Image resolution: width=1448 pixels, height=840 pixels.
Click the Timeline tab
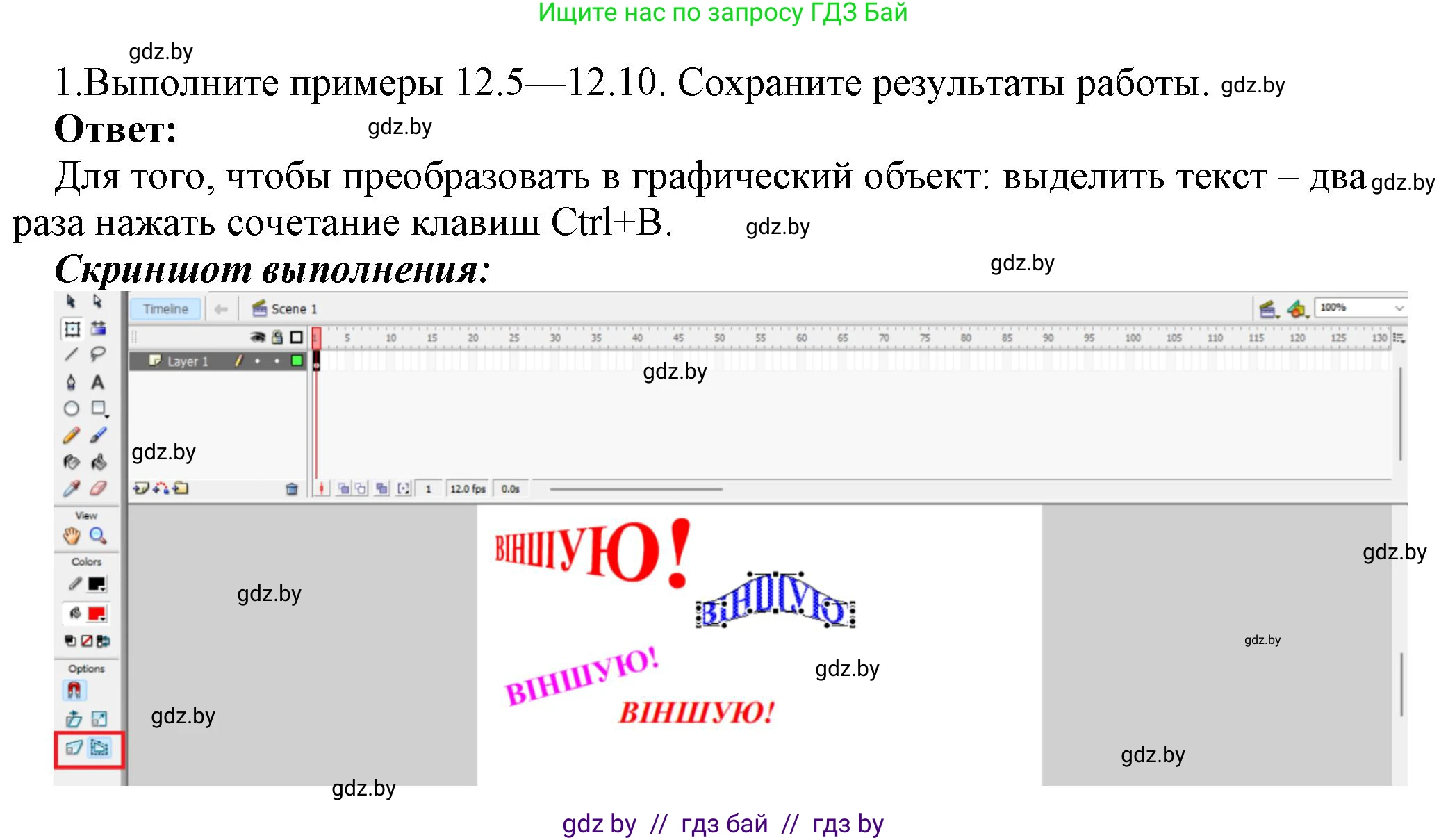(x=165, y=309)
